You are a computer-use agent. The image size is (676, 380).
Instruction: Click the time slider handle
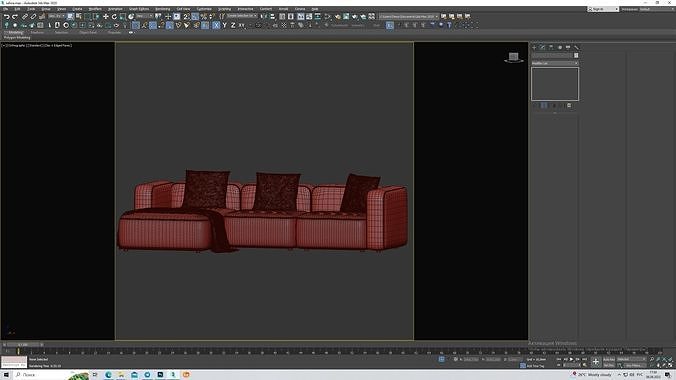pyautogui.click(x=23, y=345)
